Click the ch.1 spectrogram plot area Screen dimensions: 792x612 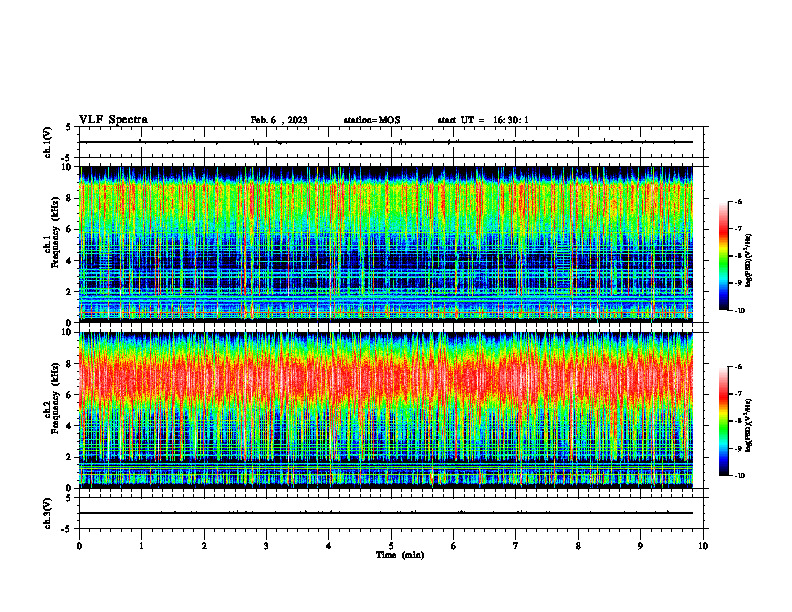point(386,244)
